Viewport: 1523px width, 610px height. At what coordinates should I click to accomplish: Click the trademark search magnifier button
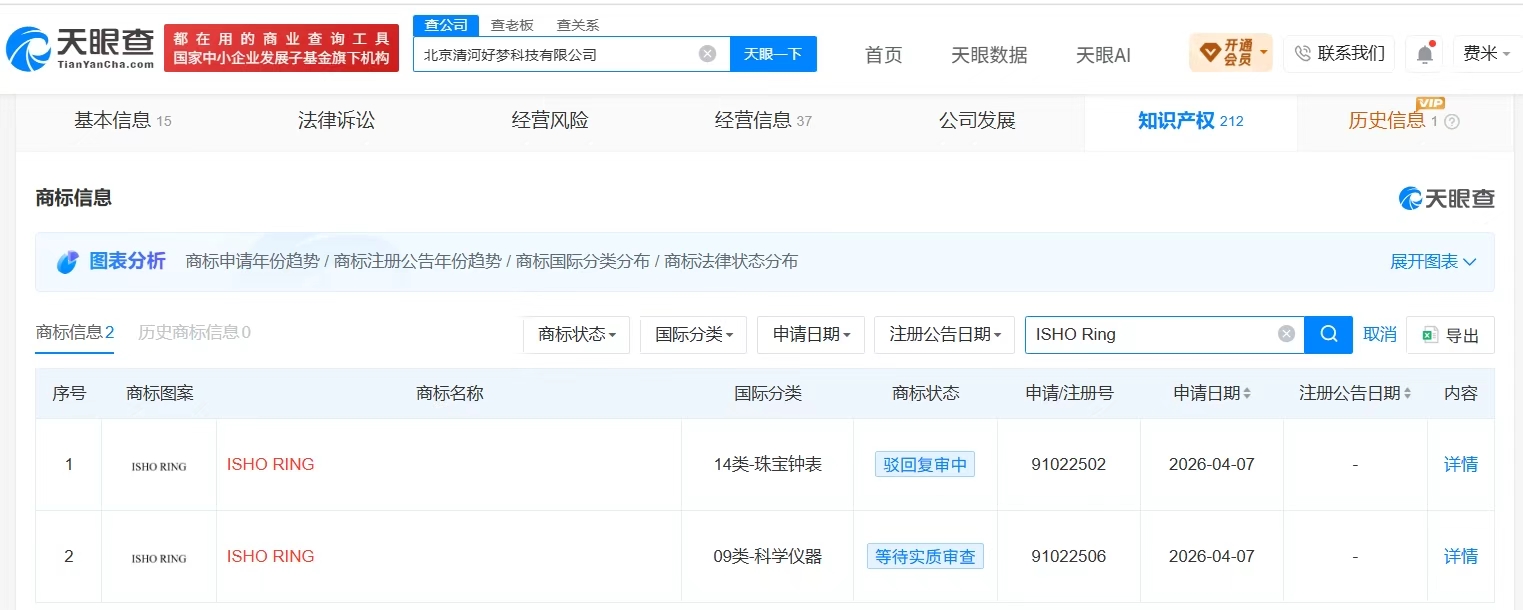(1329, 334)
